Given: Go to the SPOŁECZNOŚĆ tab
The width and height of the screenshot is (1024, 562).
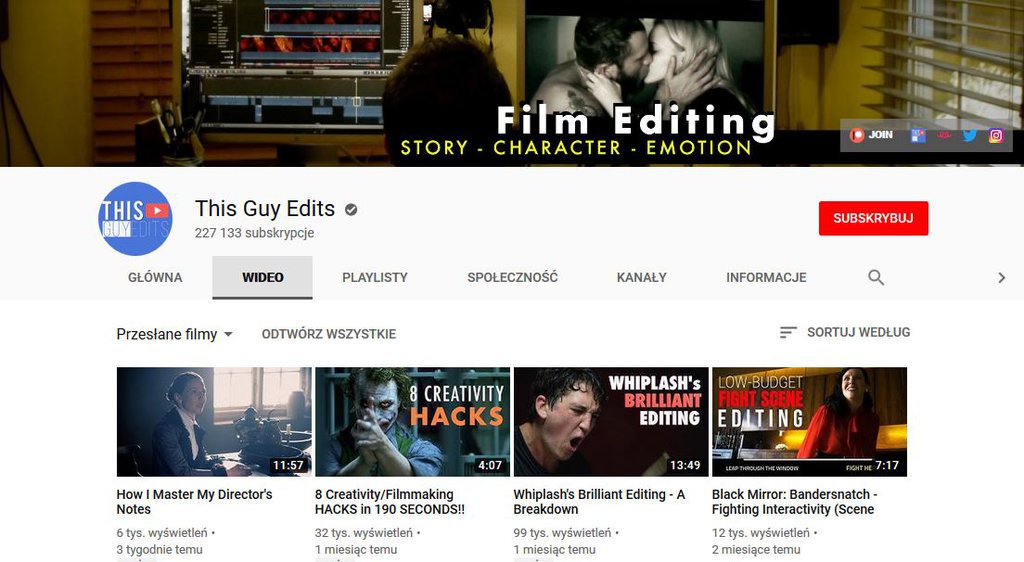Looking at the screenshot, I should point(513,277).
